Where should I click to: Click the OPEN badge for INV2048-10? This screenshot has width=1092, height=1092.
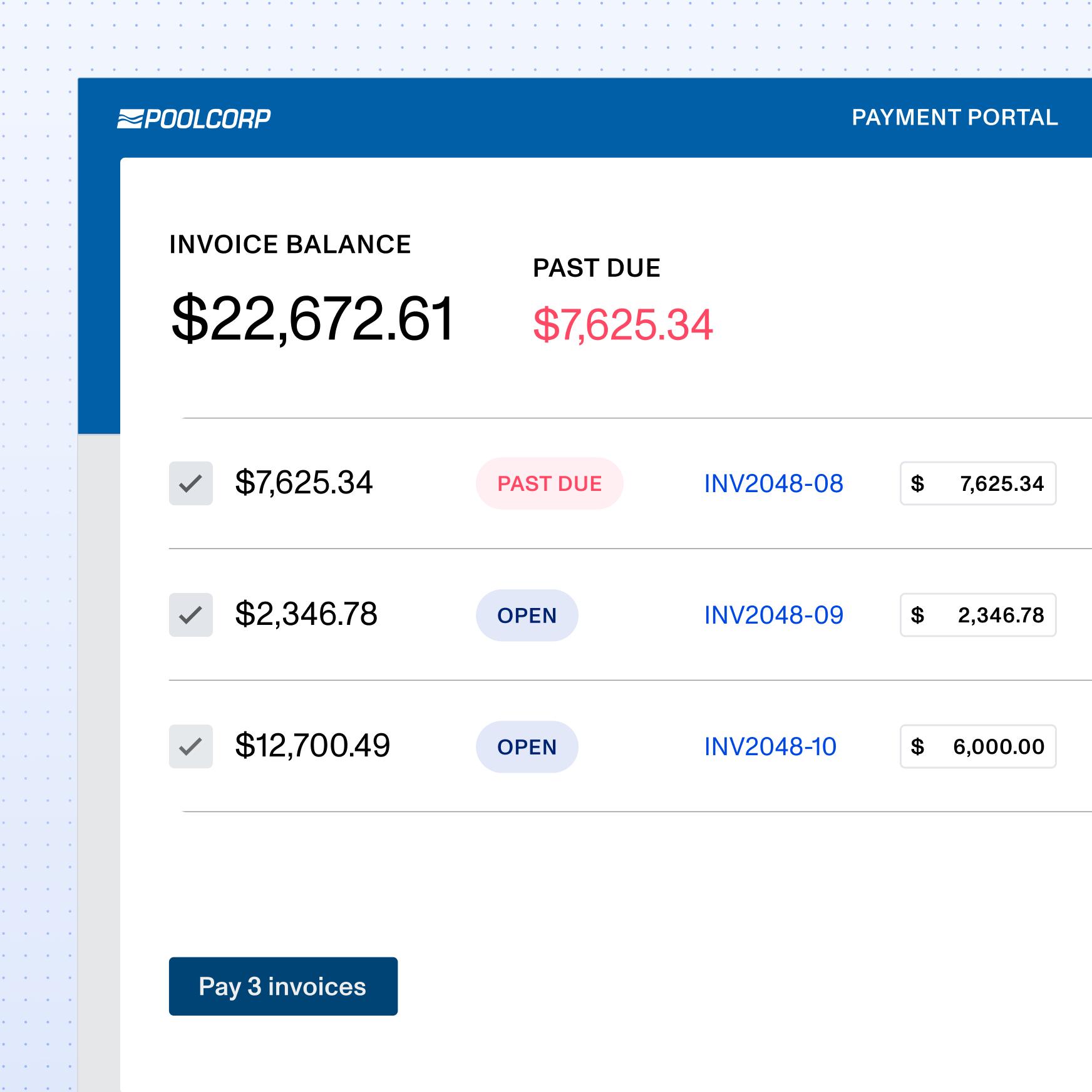click(527, 746)
